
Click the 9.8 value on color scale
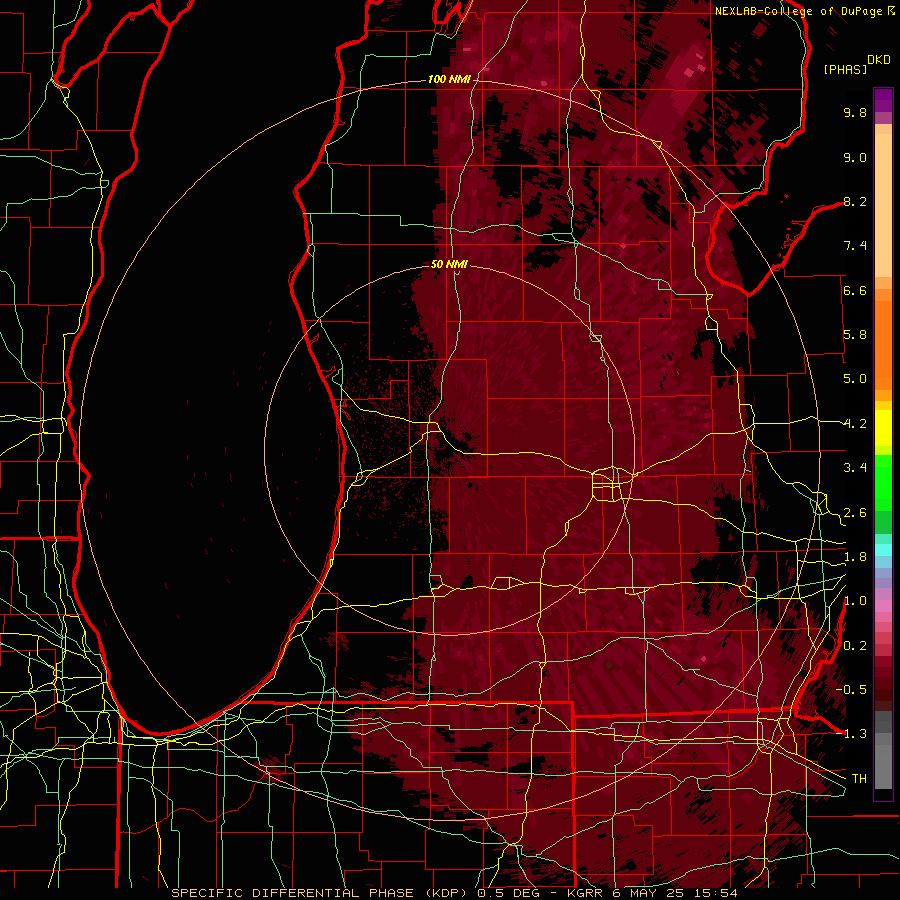tap(855, 112)
